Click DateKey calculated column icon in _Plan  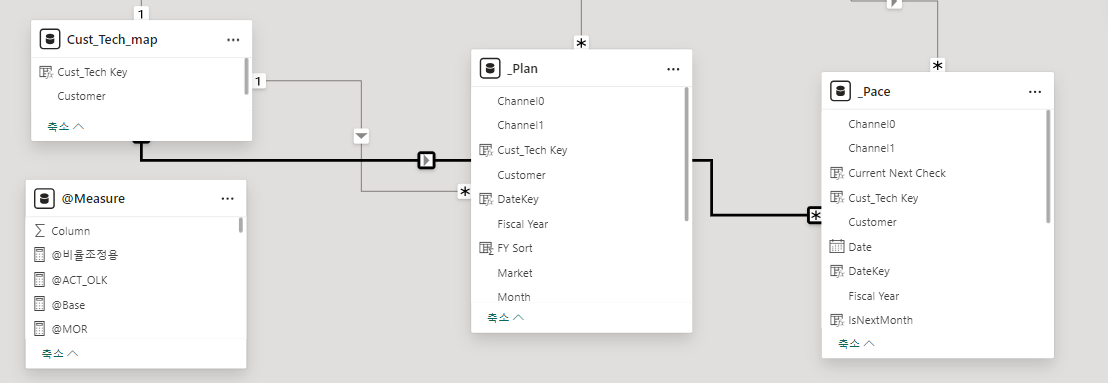[x=486, y=199]
